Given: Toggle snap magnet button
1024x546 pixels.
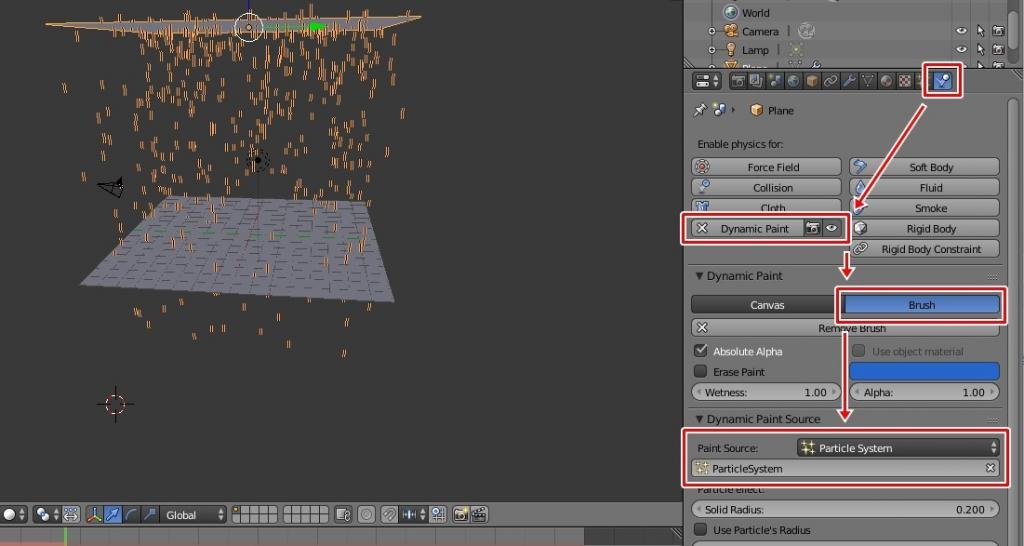Looking at the screenshot, I should pos(389,515).
